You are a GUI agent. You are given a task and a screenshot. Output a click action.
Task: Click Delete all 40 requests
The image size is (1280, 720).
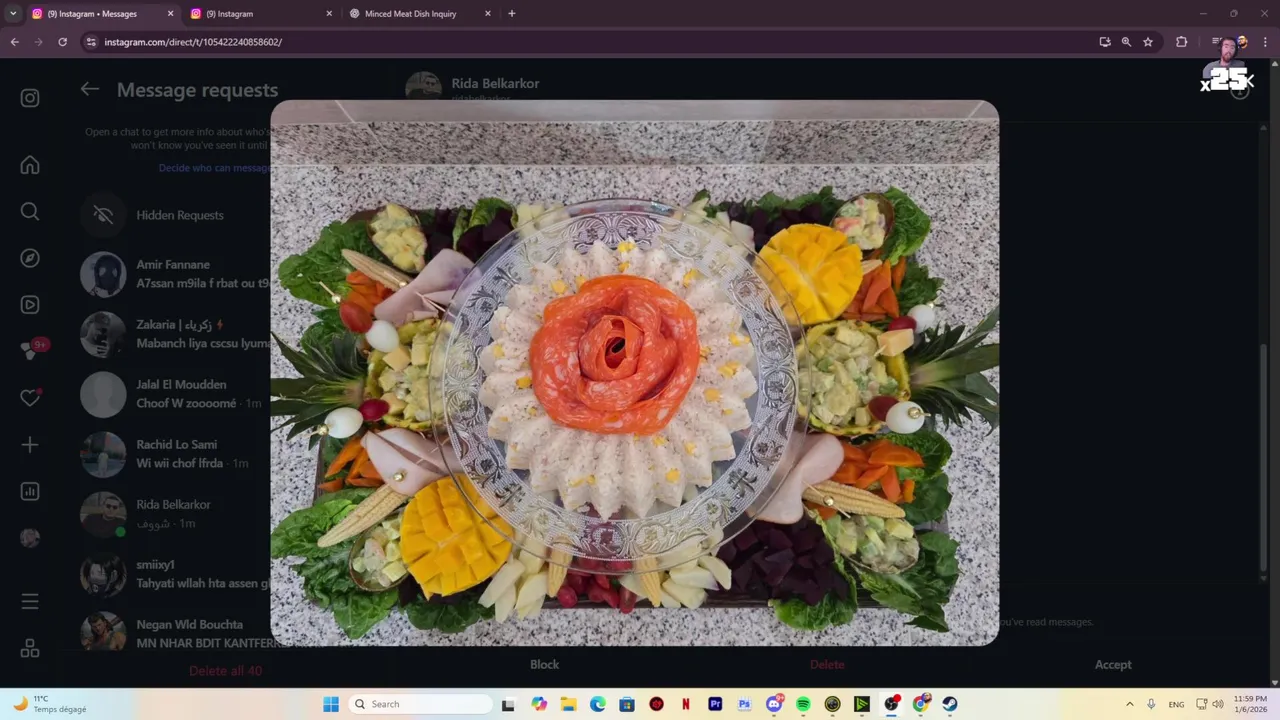[225, 671]
